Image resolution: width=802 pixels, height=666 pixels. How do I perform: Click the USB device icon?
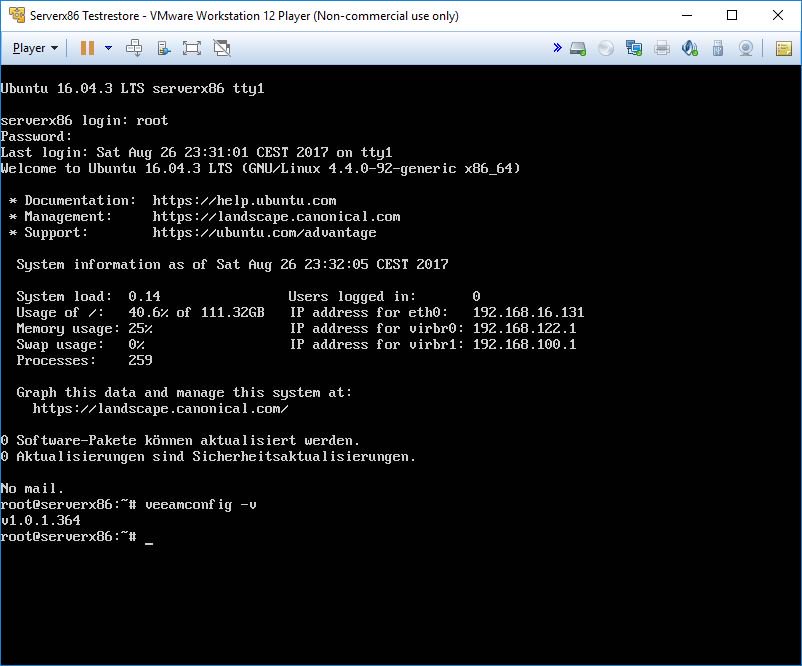click(718, 48)
